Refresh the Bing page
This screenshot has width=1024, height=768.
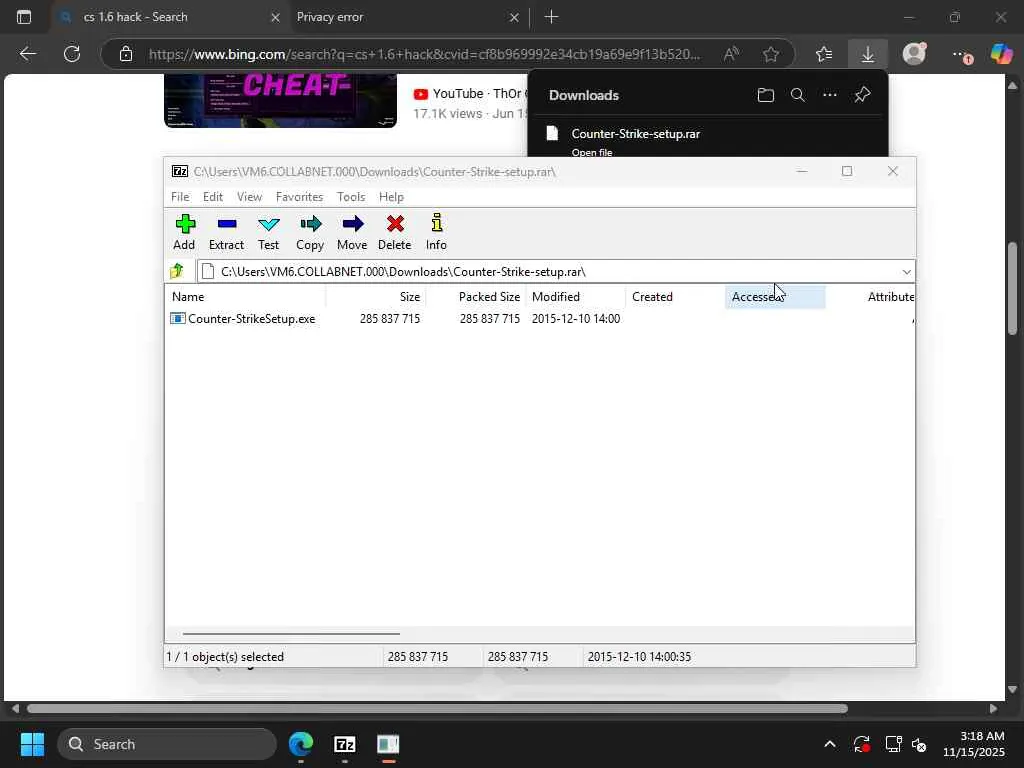pyautogui.click(x=72, y=54)
